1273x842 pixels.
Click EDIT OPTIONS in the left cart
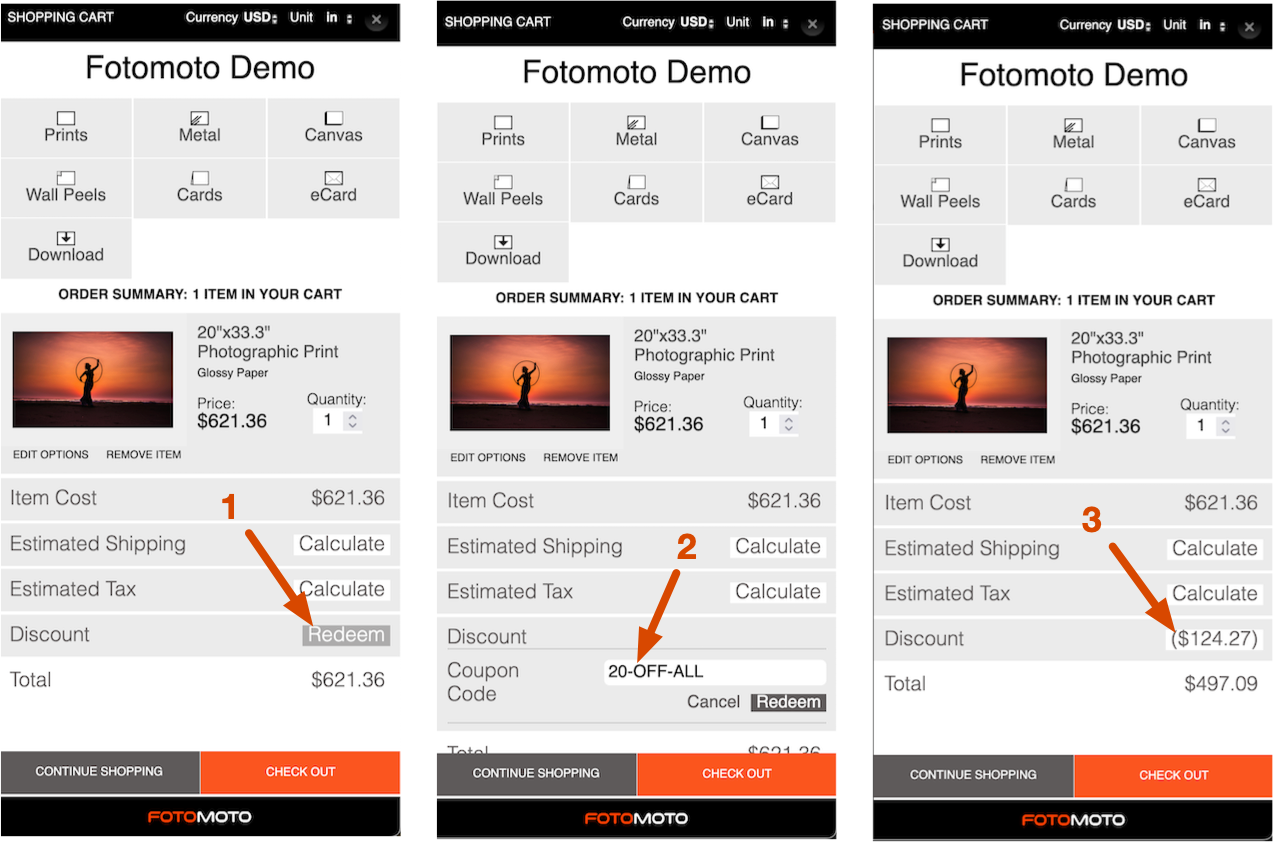click(x=51, y=455)
